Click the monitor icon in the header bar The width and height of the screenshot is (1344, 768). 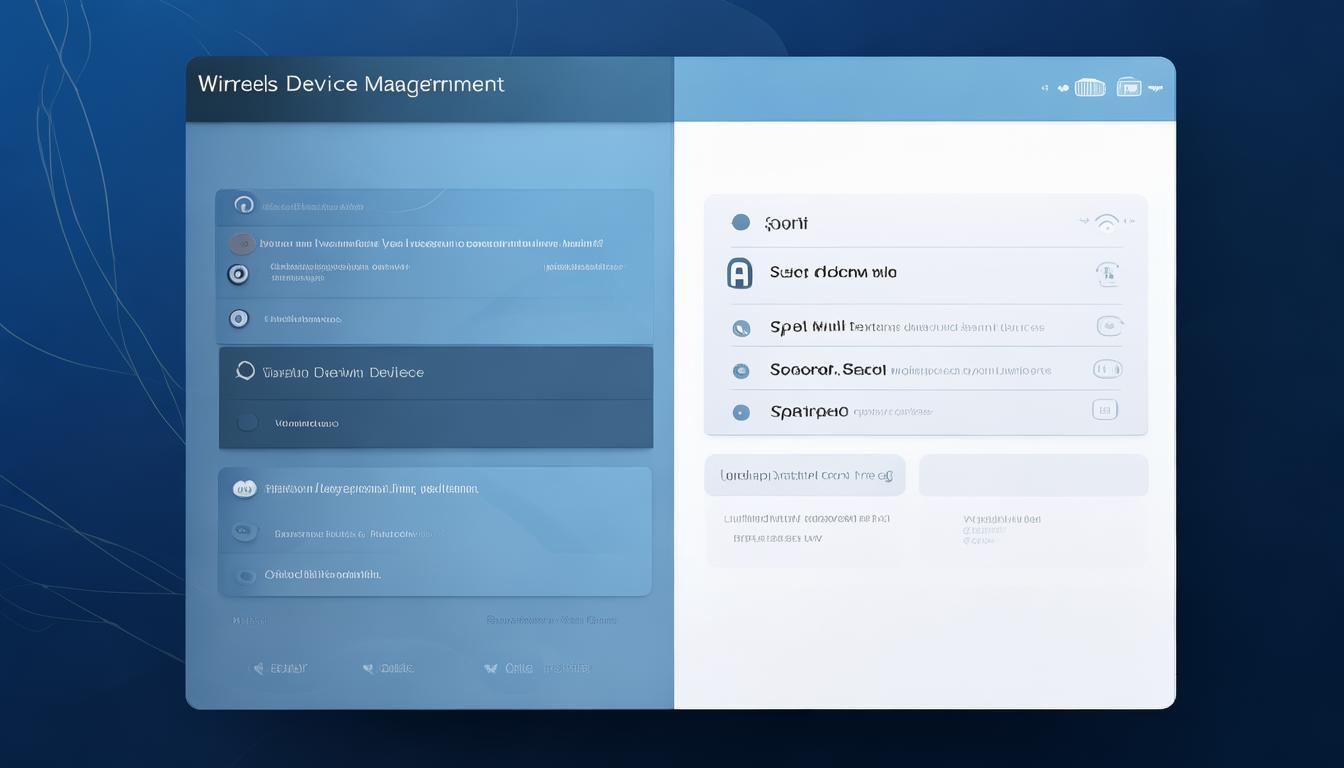(1128, 88)
